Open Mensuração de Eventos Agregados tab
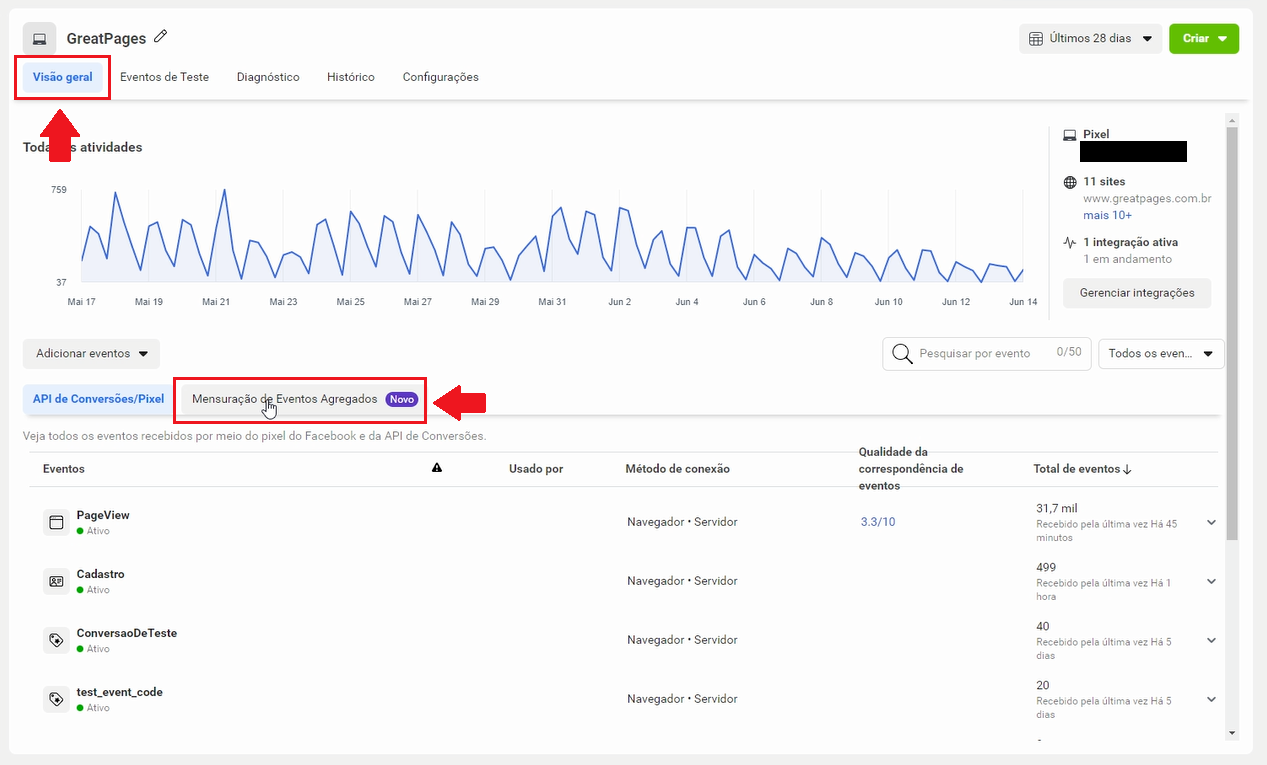Screen dimensions: 1267x765 coord(303,399)
